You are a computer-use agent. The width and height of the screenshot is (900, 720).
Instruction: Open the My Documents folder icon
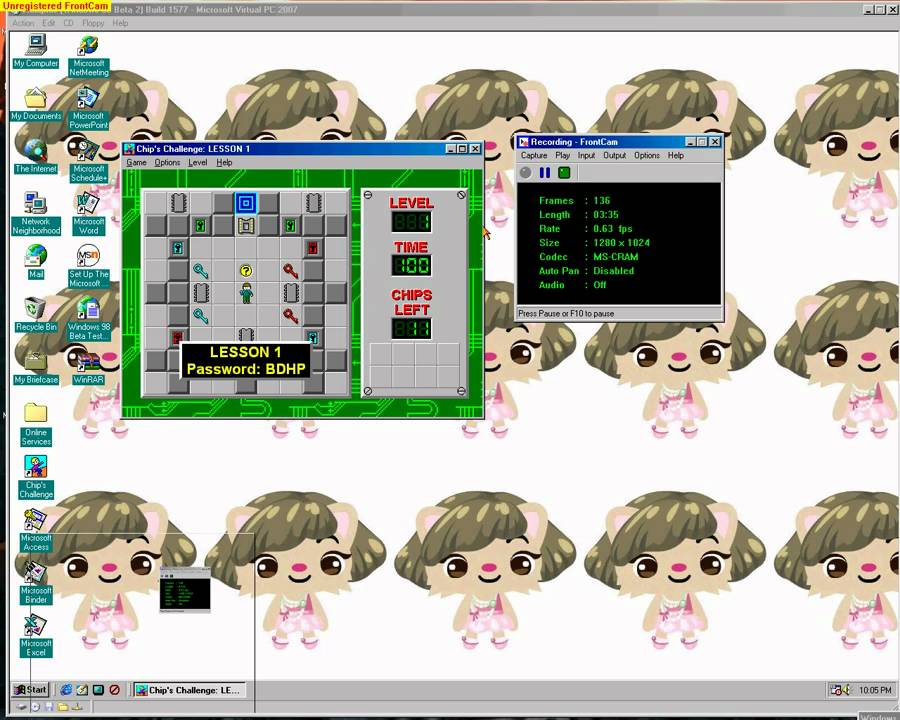[x=36, y=103]
